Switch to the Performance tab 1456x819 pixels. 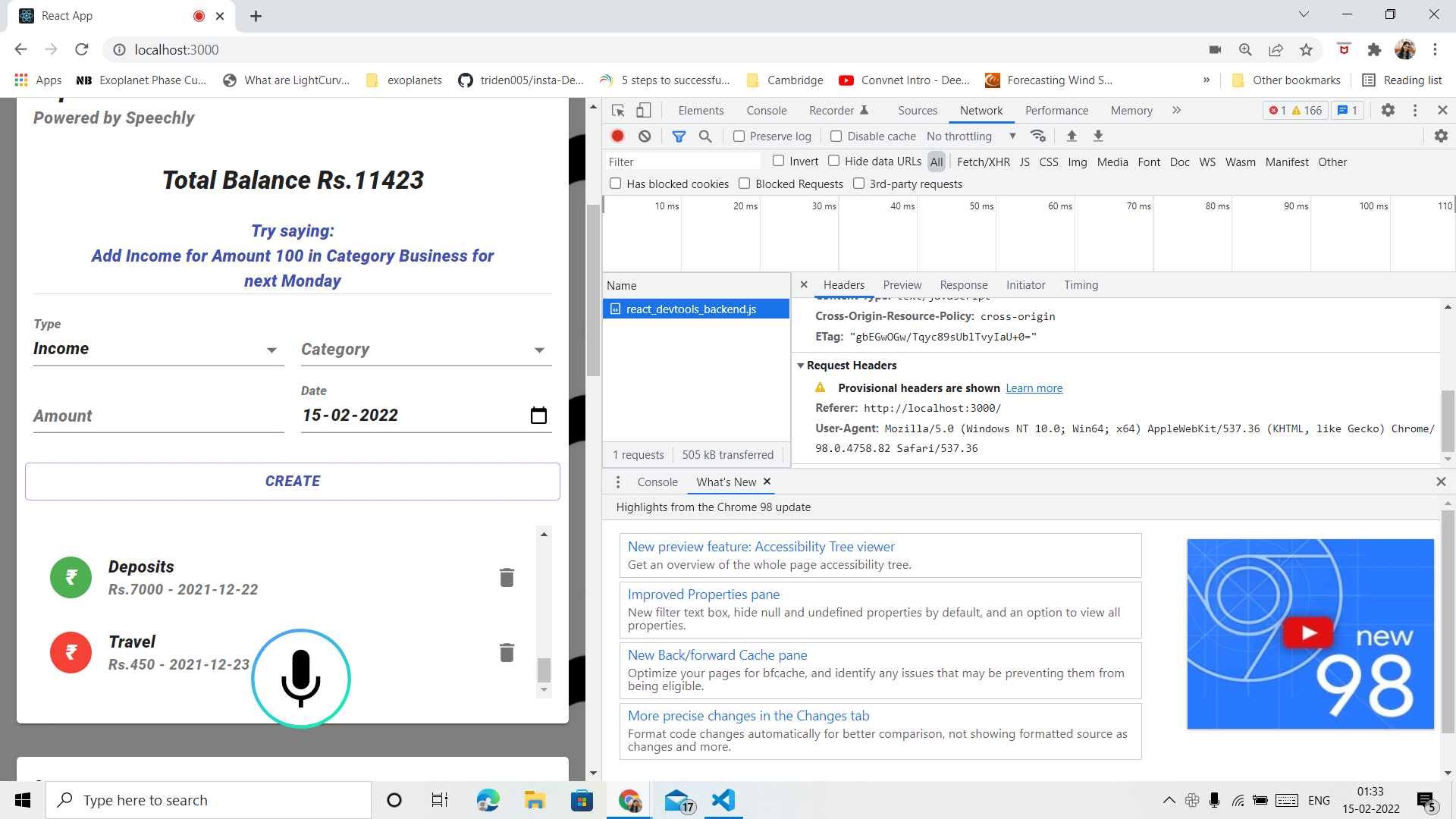click(x=1056, y=110)
